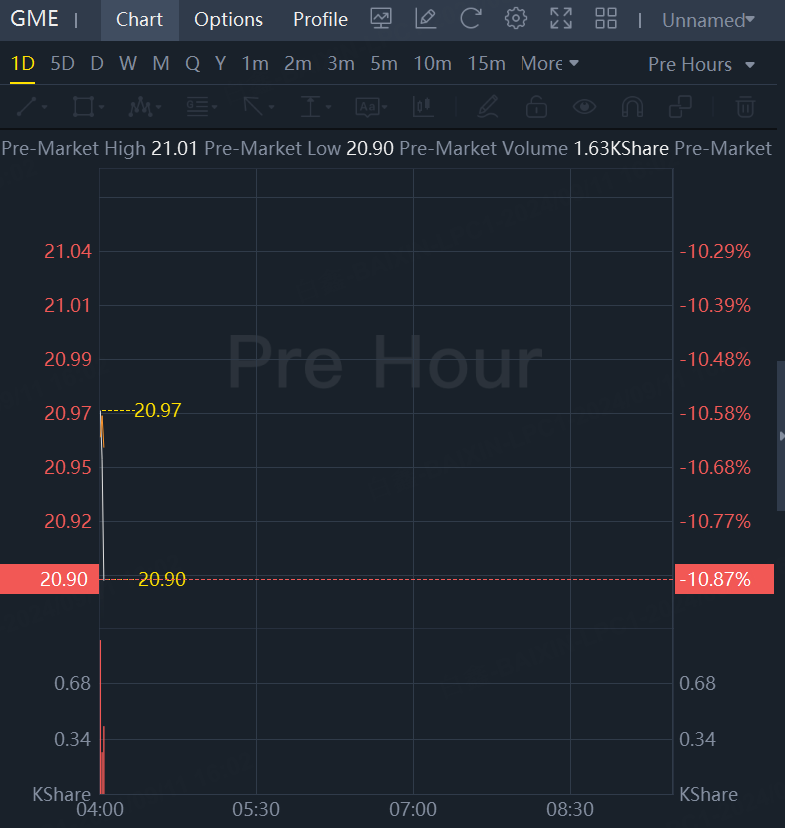Expand chart to fullscreen

coord(561,19)
